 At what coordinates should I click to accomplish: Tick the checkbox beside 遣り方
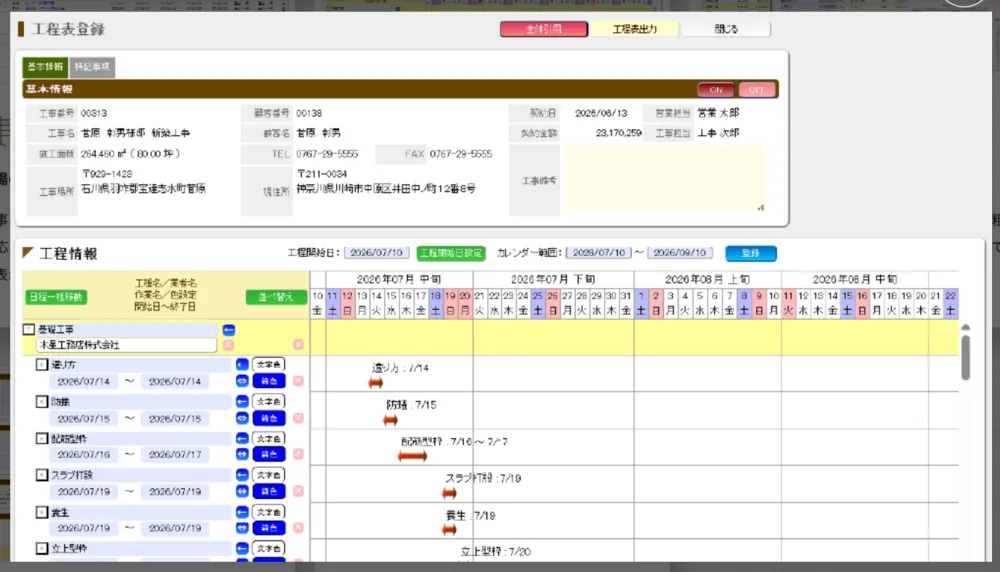41,365
